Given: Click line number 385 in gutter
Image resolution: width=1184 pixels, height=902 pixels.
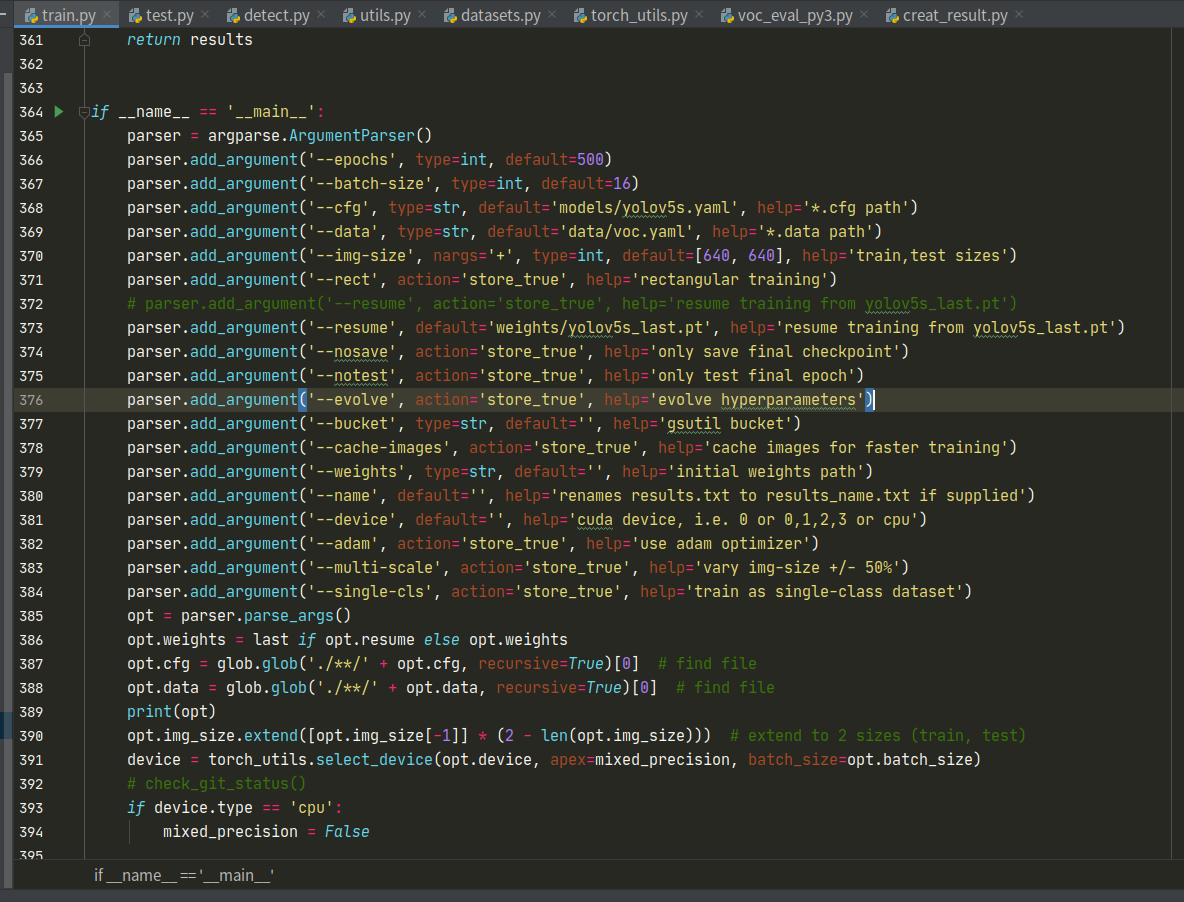Looking at the screenshot, I should tap(31, 616).
